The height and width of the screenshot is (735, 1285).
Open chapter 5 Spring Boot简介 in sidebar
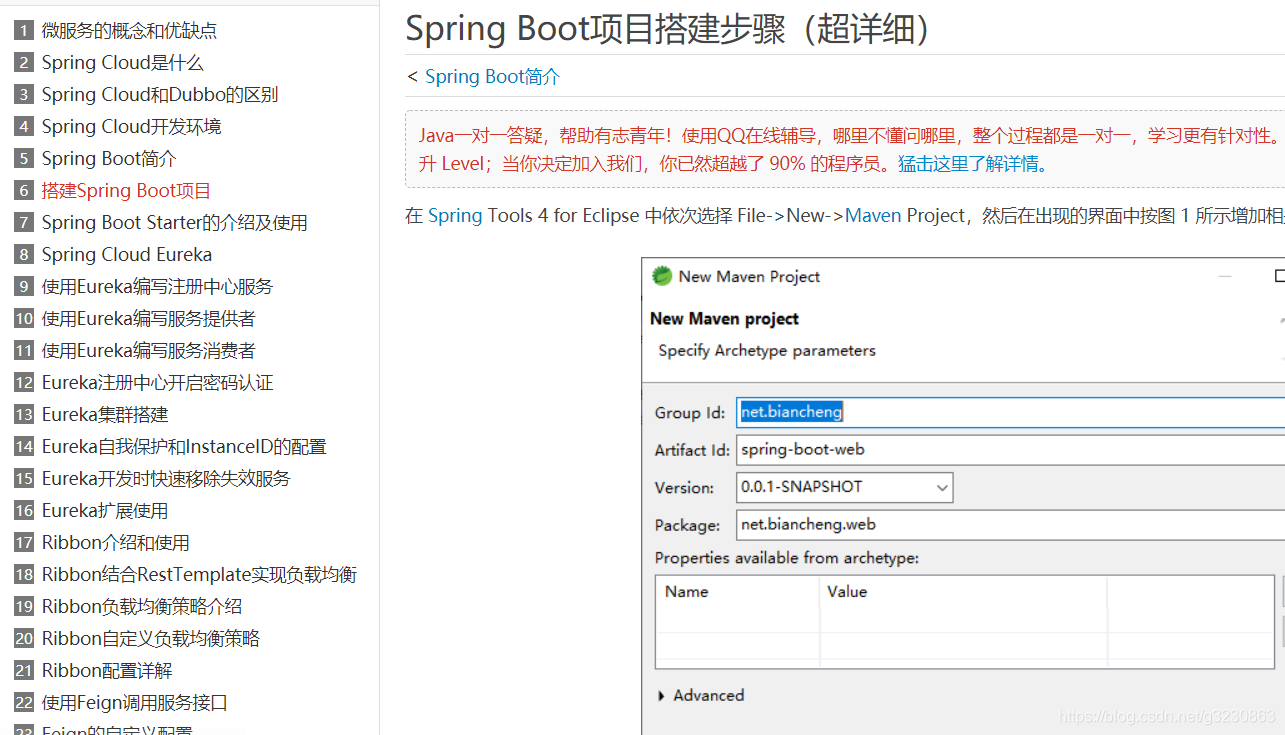(109, 159)
